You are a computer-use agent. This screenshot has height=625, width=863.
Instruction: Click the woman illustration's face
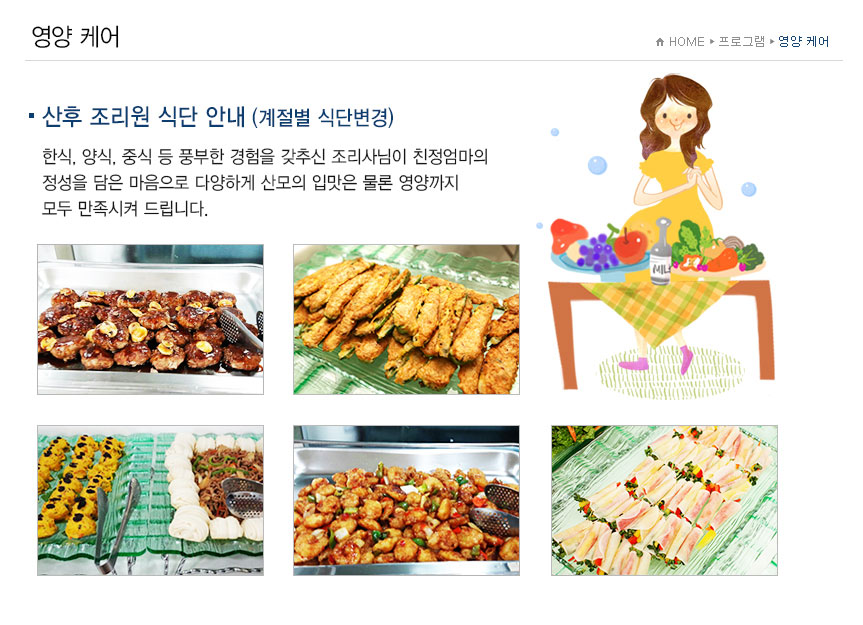[675, 118]
